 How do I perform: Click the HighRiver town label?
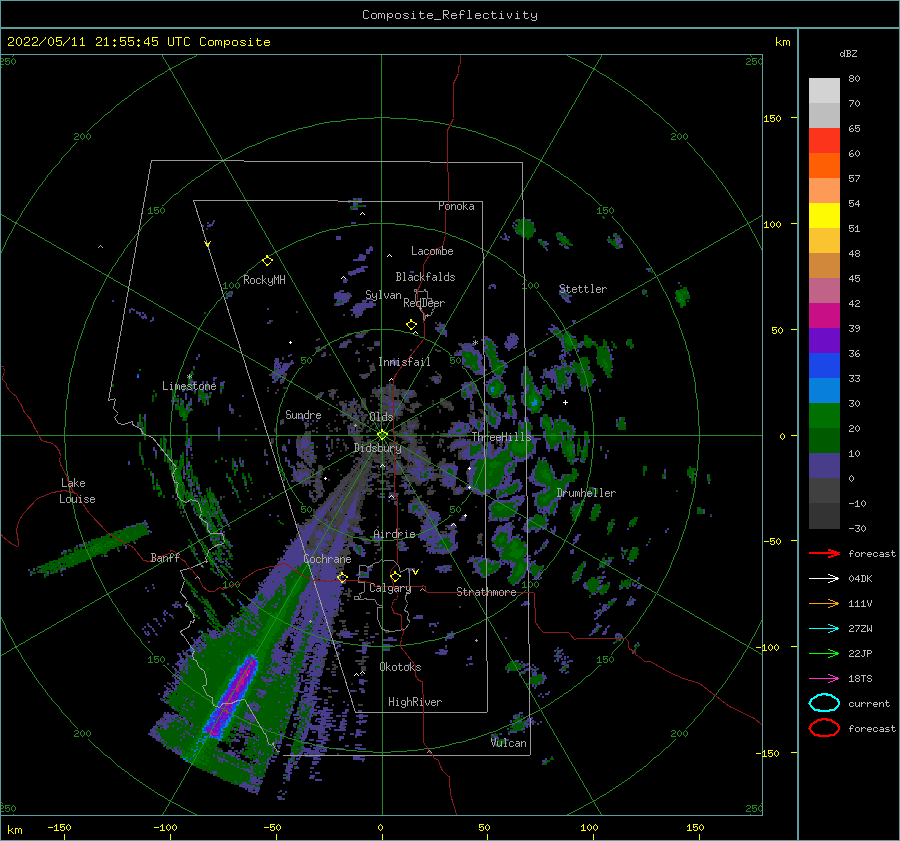coord(415,702)
